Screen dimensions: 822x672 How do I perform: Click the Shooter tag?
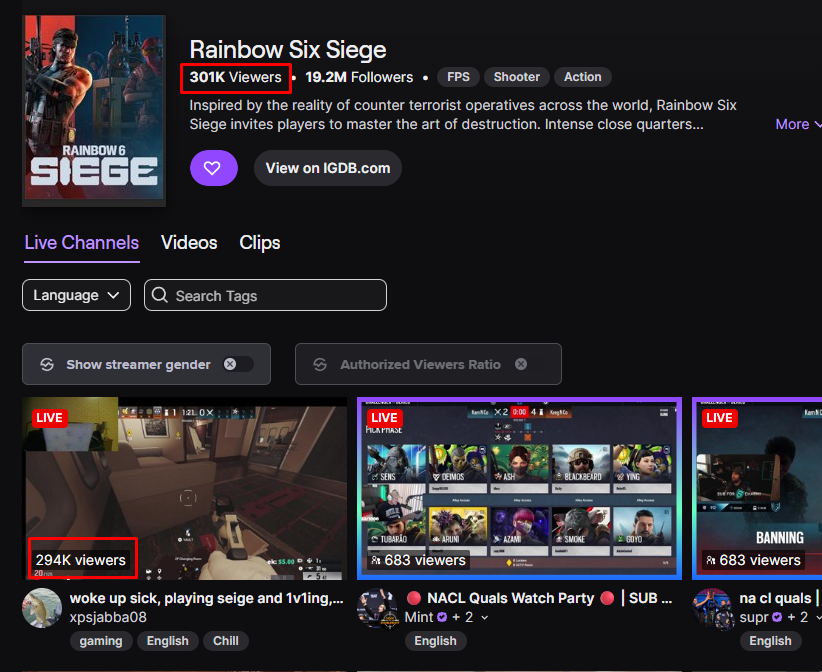click(x=516, y=77)
